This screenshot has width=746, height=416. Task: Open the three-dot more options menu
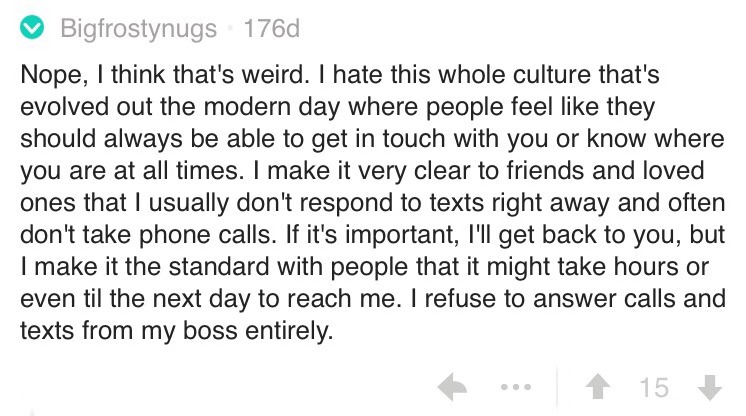click(x=516, y=387)
